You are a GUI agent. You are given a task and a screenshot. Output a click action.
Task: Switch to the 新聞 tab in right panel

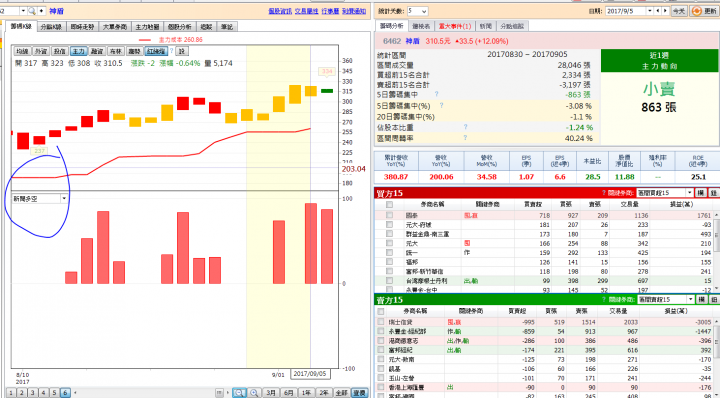tap(485, 27)
